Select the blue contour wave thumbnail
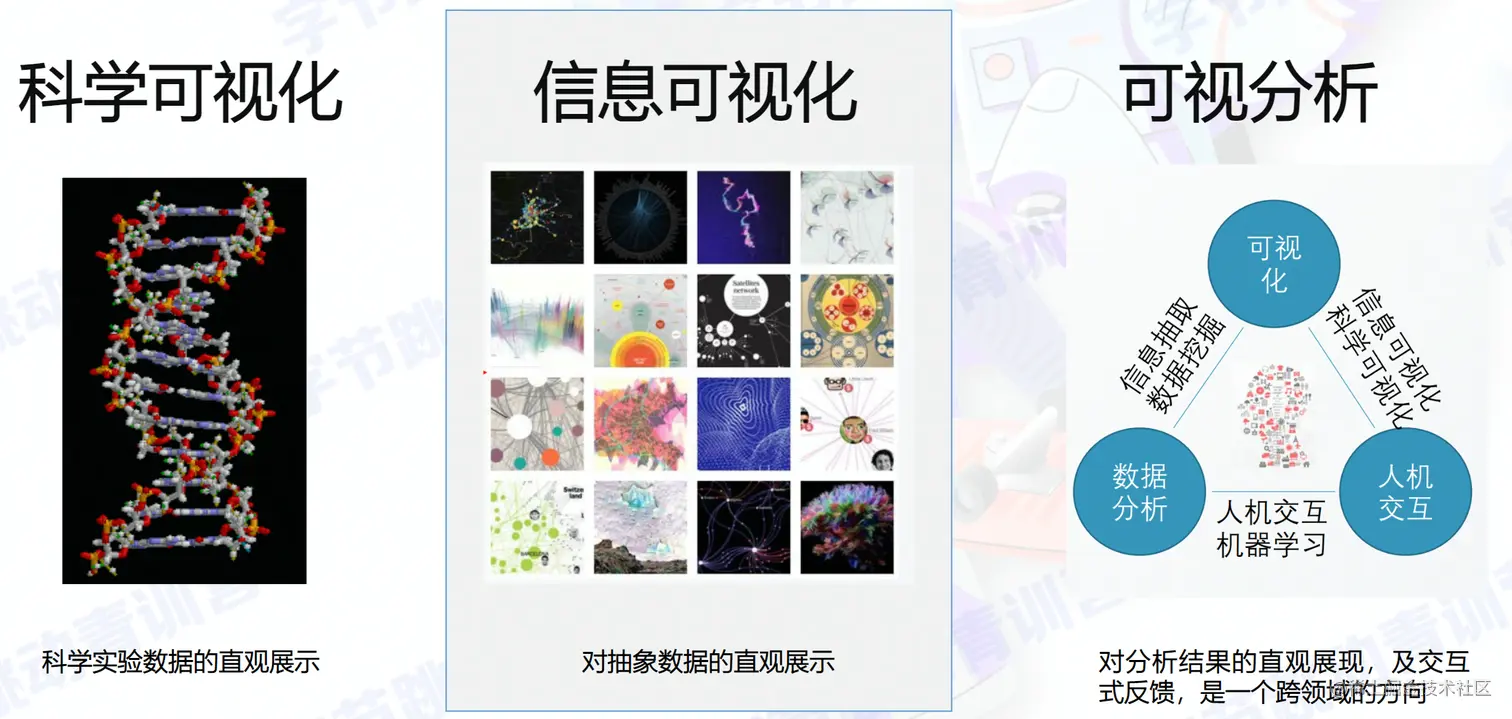Viewport: 1512px width, 719px height. point(743,424)
